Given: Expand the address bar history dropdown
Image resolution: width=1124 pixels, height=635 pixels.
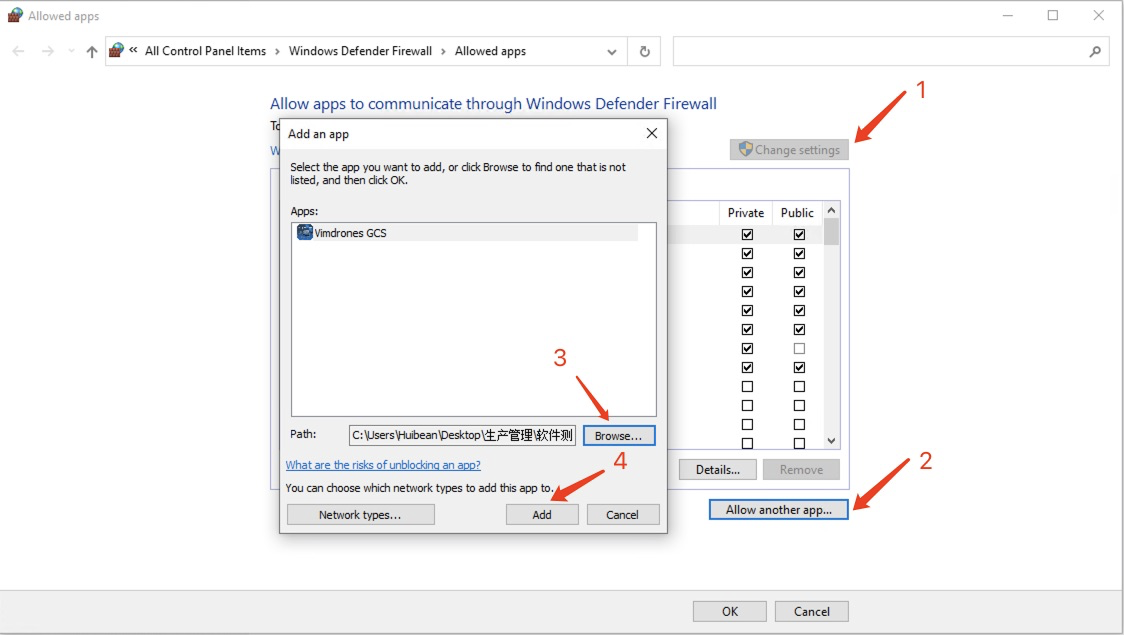Looking at the screenshot, I should [x=611, y=51].
